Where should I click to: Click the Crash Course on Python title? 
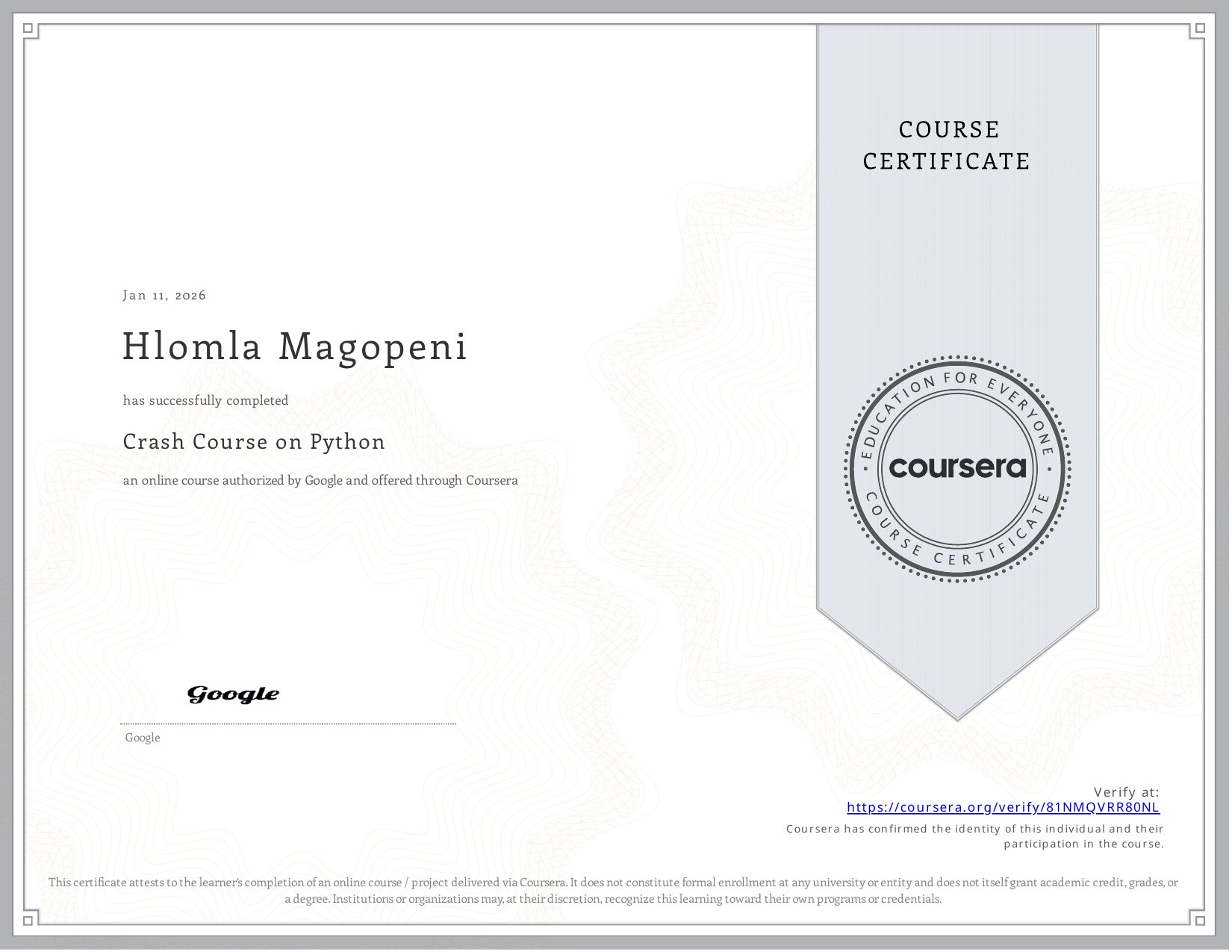click(254, 442)
